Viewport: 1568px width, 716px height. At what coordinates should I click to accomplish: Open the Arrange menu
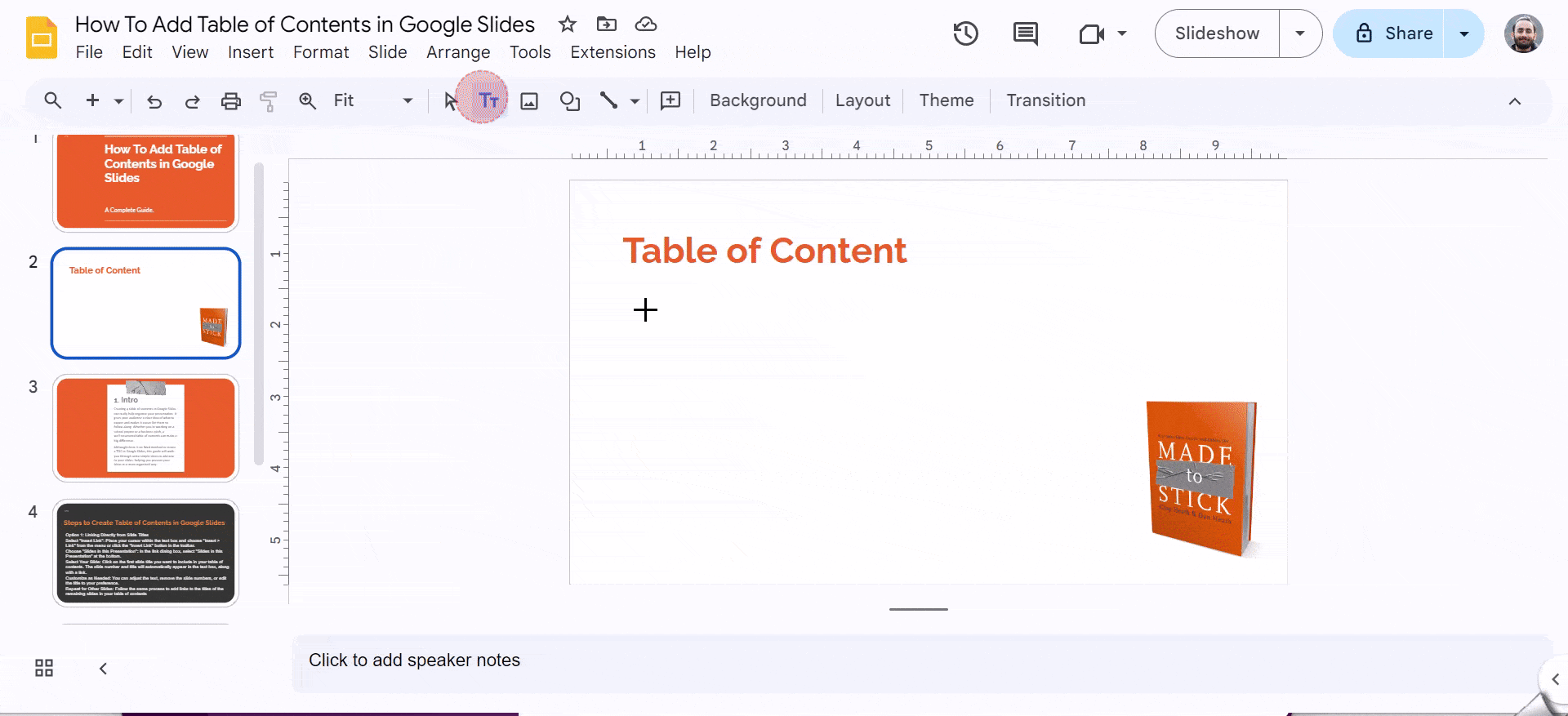click(x=457, y=52)
